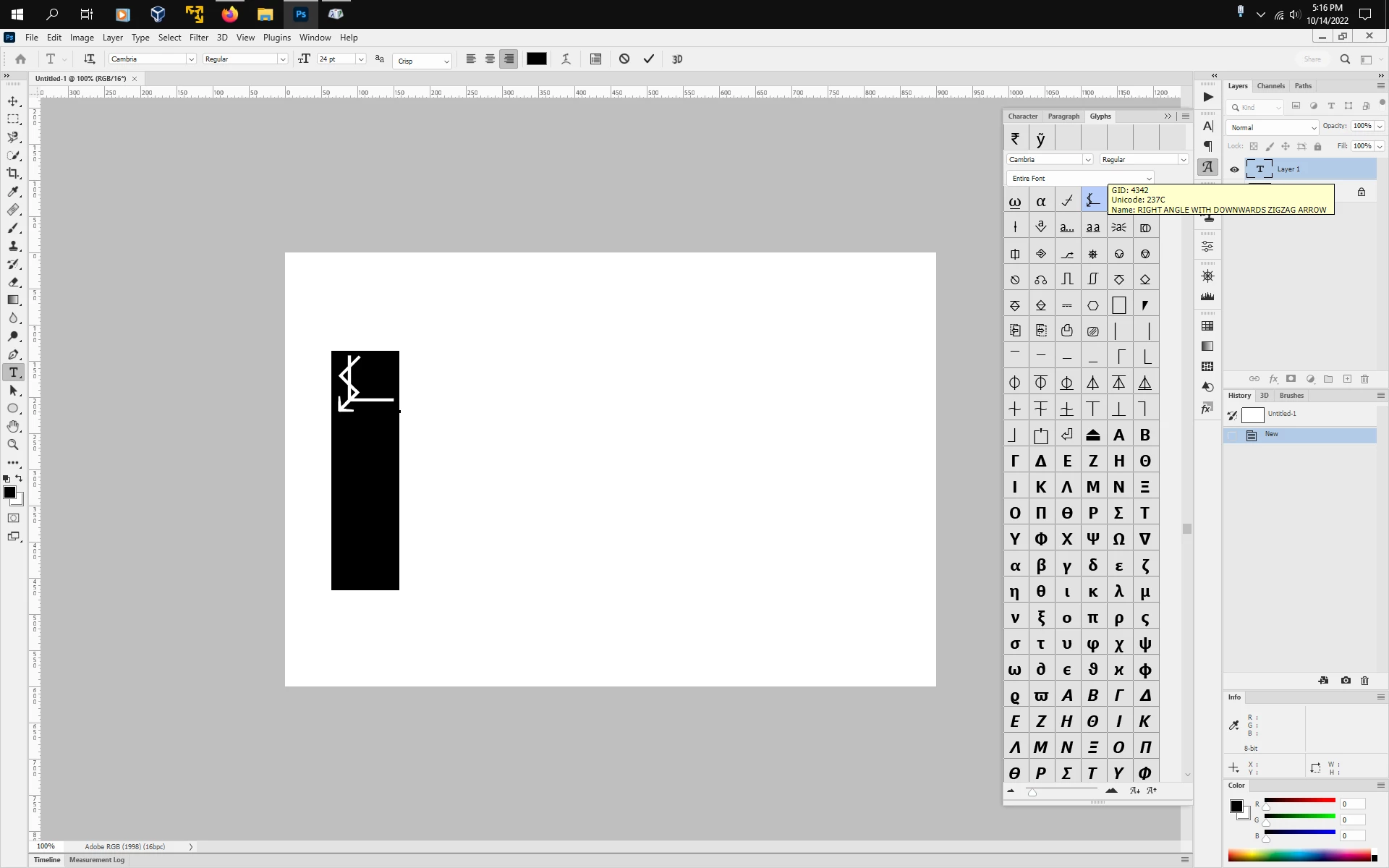
Task: Insert the capital Omega glyph
Action: (1118, 539)
